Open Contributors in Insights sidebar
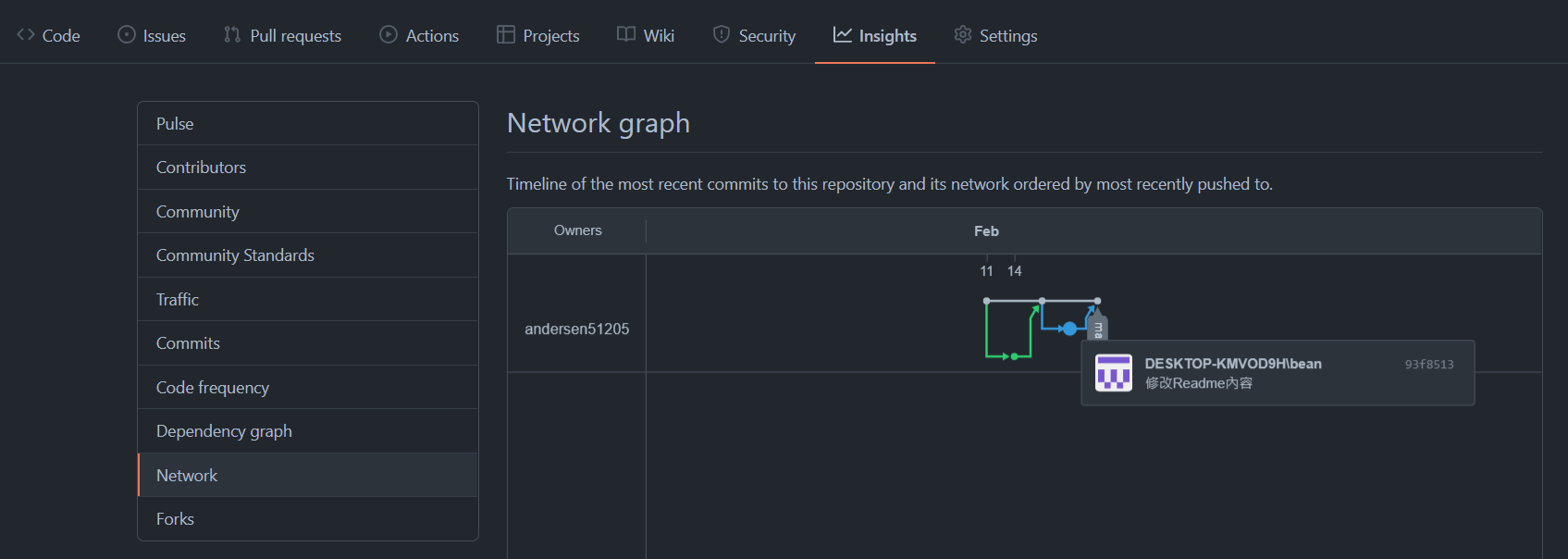This screenshot has width=1568, height=559. (x=308, y=168)
